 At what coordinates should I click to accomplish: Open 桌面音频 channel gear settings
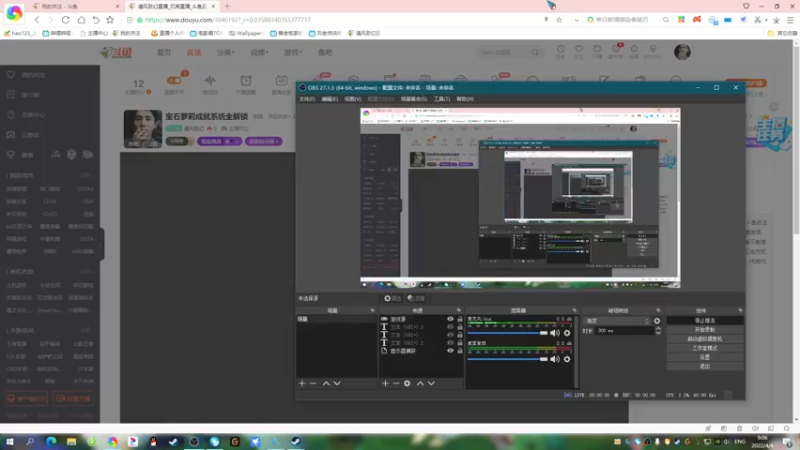567,359
